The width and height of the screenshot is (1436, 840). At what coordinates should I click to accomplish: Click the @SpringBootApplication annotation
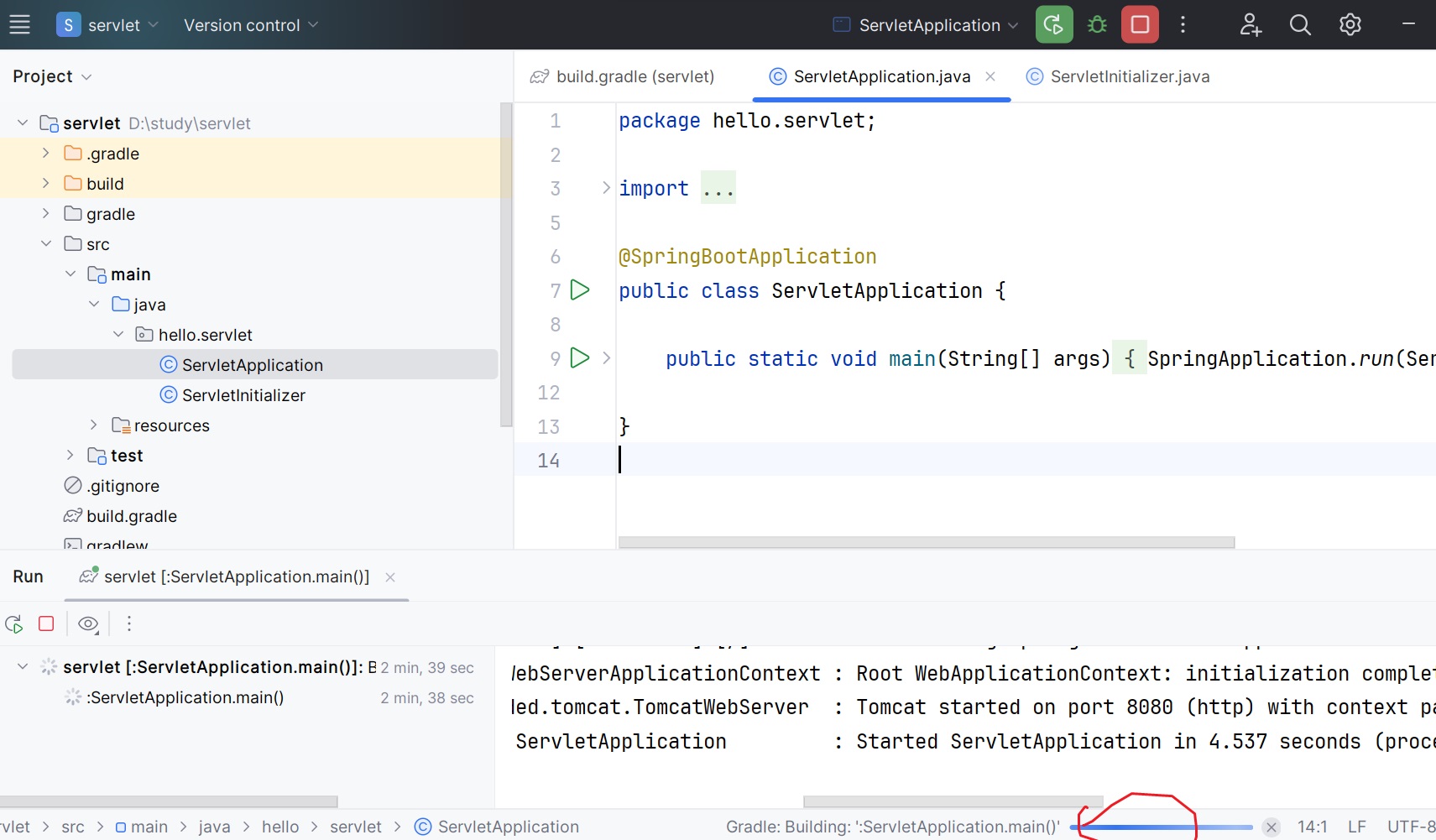pyautogui.click(x=747, y=257)
